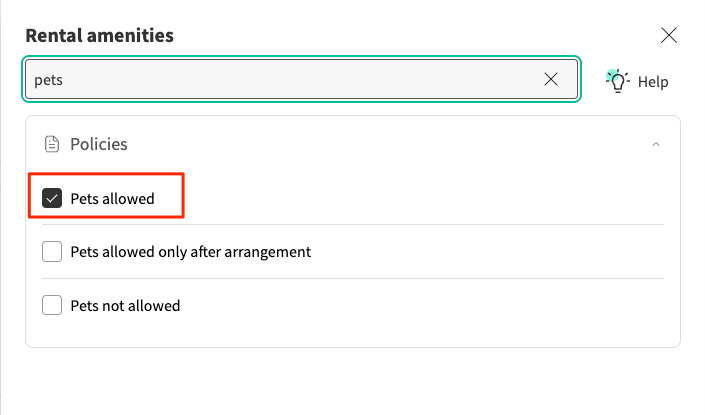
Task: Click Pets allowed only after arrangement label
Action: (x=190, y=252)
